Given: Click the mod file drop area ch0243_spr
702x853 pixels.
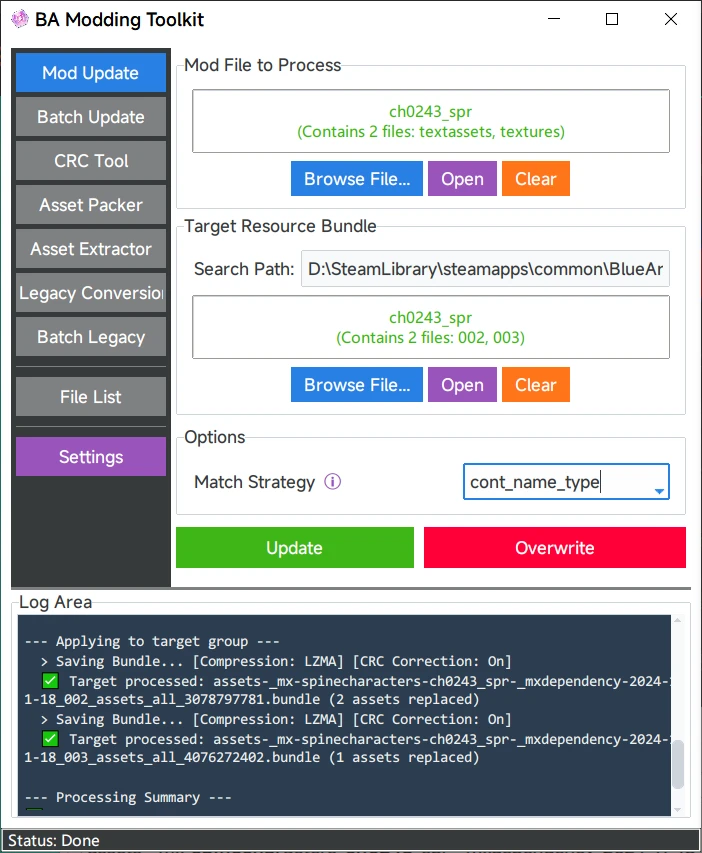Looking at the screenshot, I should [x=431, y=121].
